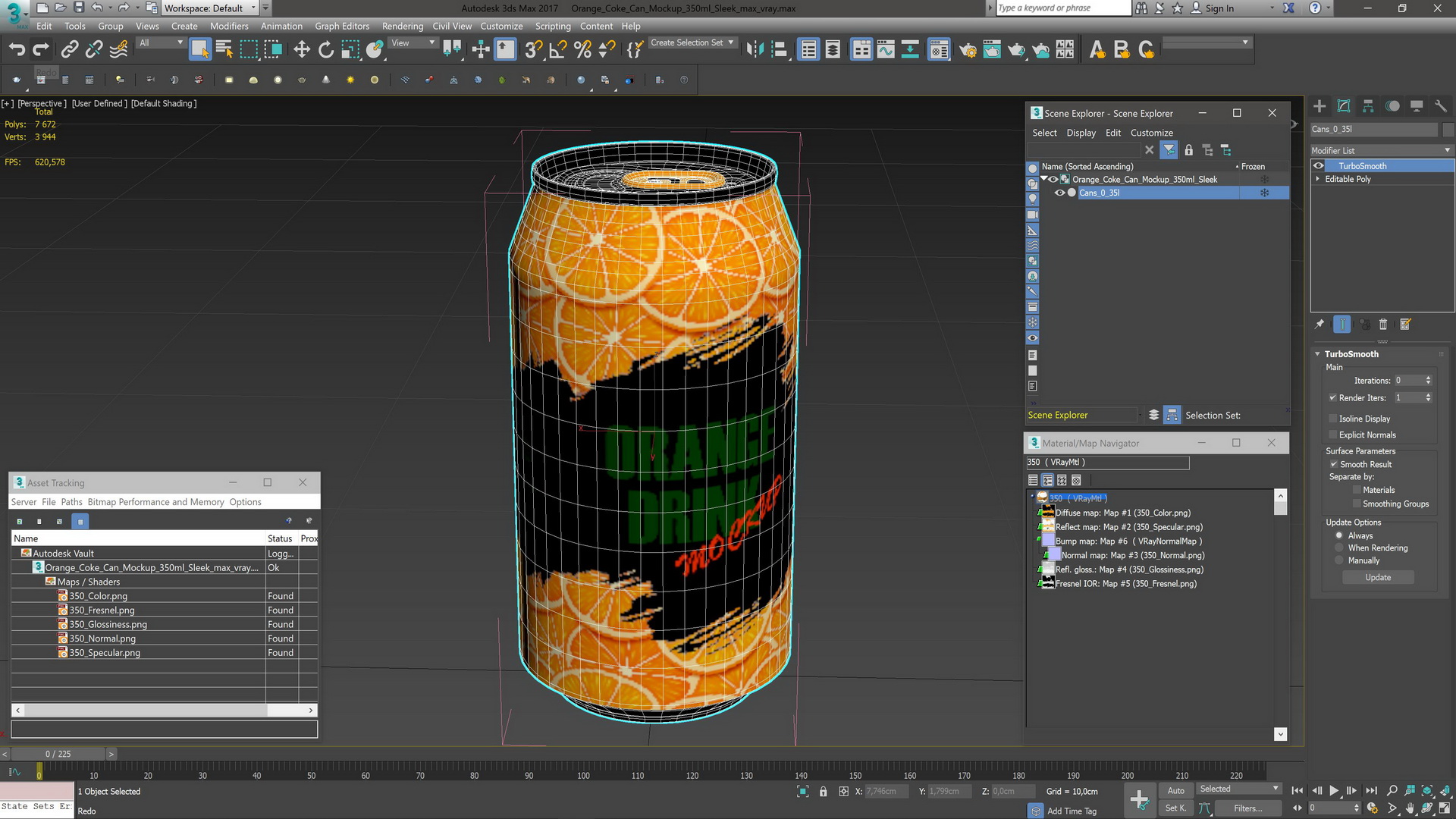Hide the Cans_0_35l object via eye icon
1456x819 pixels.
pos(1059,193)
